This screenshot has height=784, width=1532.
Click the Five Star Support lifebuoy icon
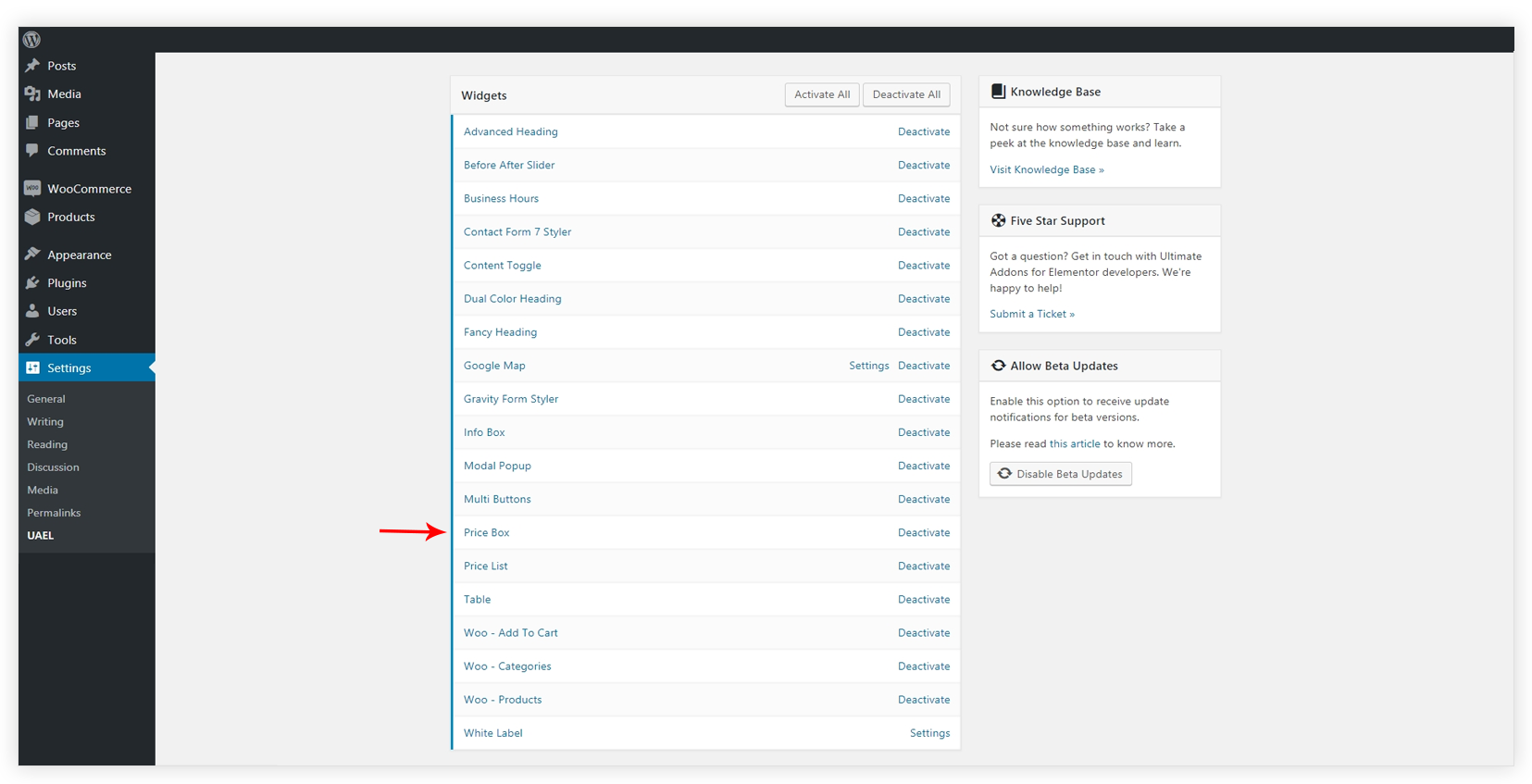998,220
